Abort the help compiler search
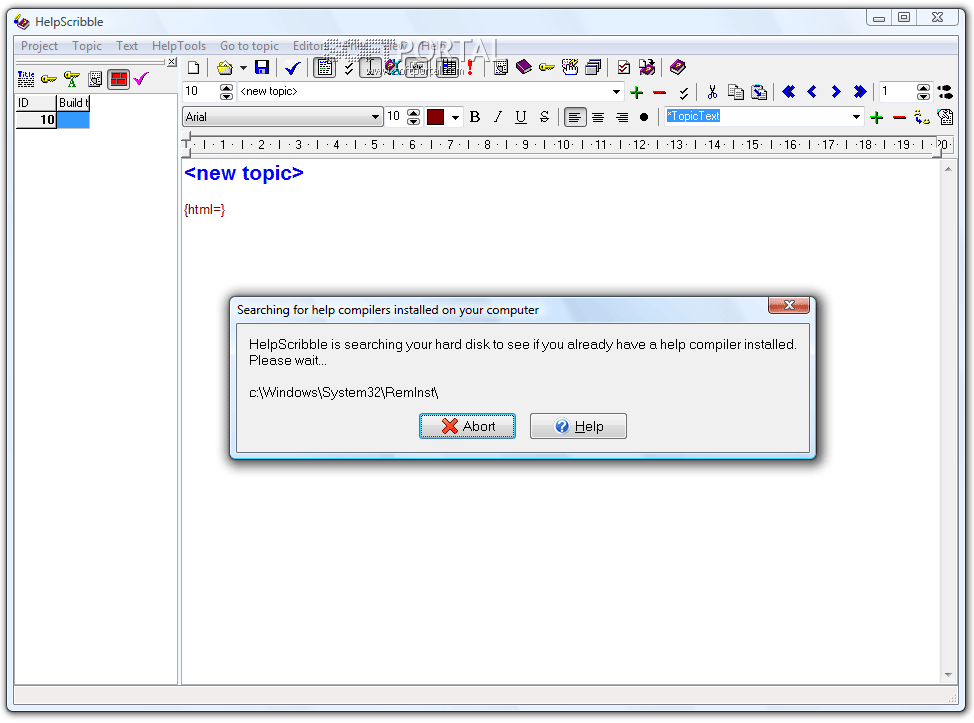The width and height of the screenshot is (974, 723). point(467,426)
